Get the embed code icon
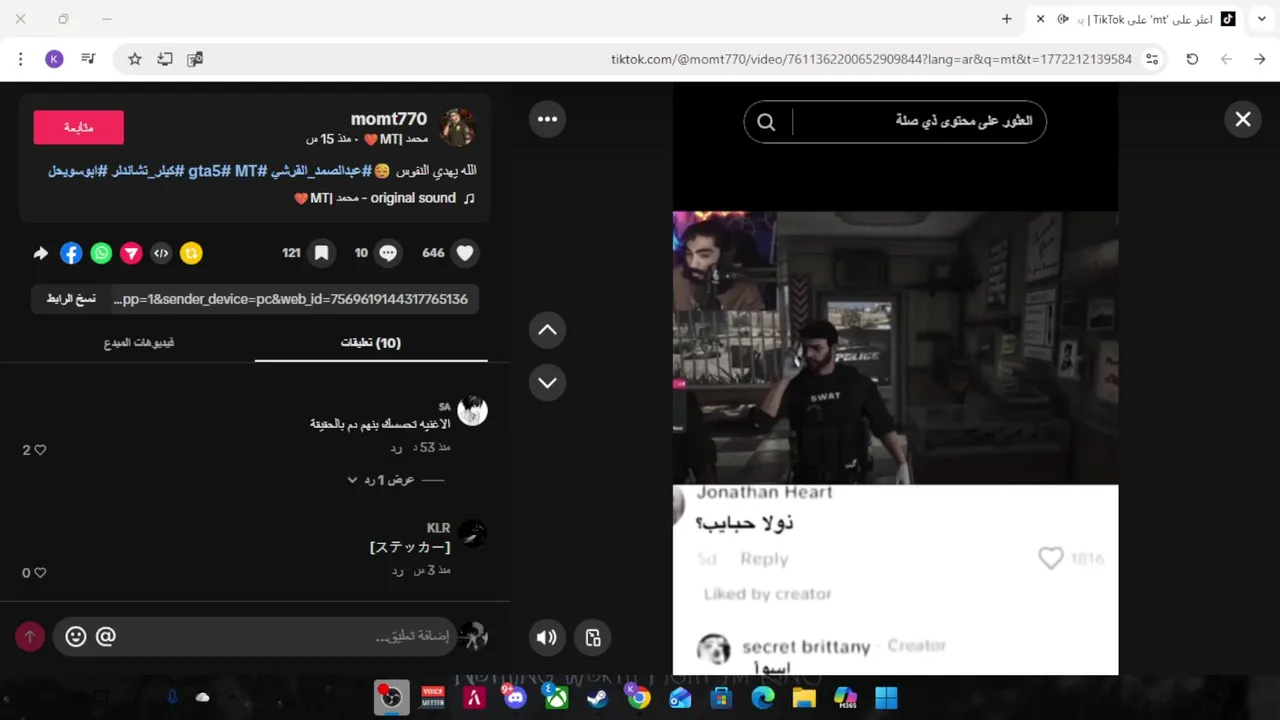Image resolution: width=1280 pixels, height=720 pixels. coord(161,253)
